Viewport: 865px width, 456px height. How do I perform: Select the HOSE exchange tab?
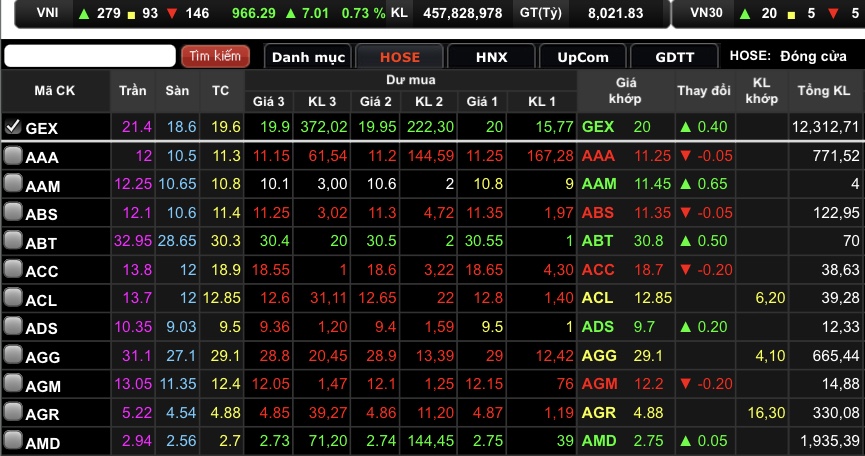coord(399,57)
